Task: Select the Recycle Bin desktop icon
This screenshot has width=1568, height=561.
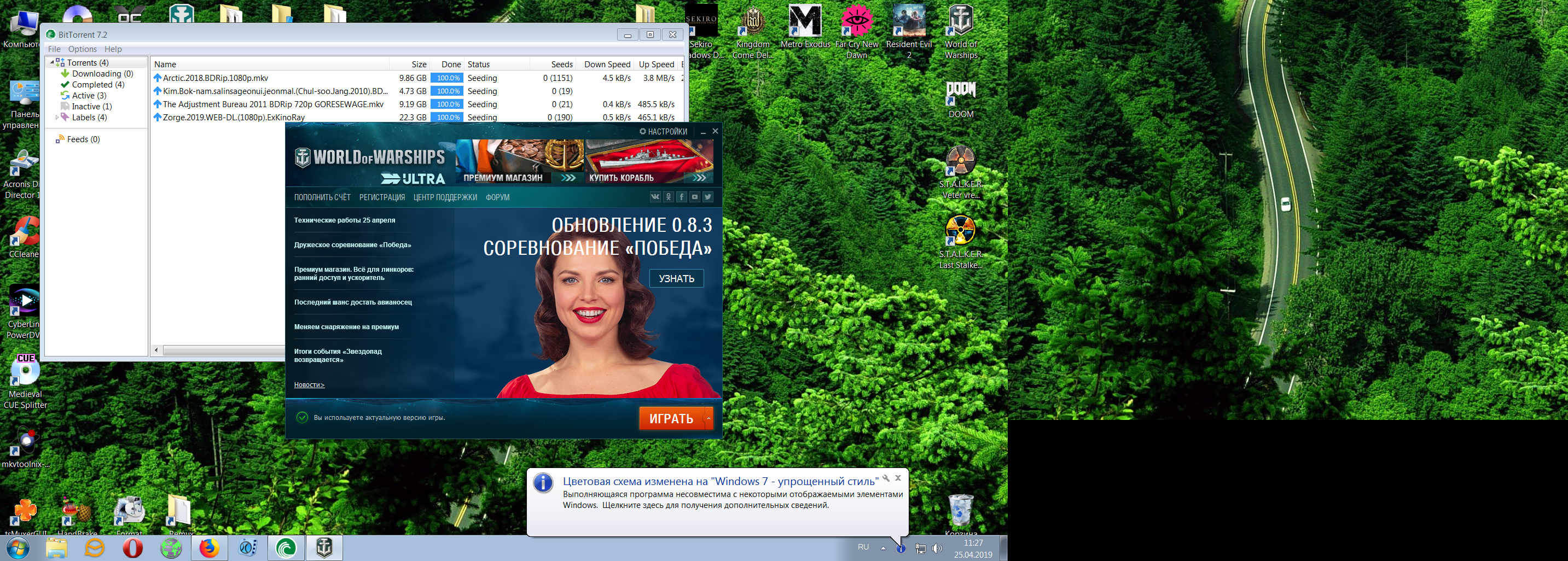Action: pyautogui.click(x=961, y=515)
